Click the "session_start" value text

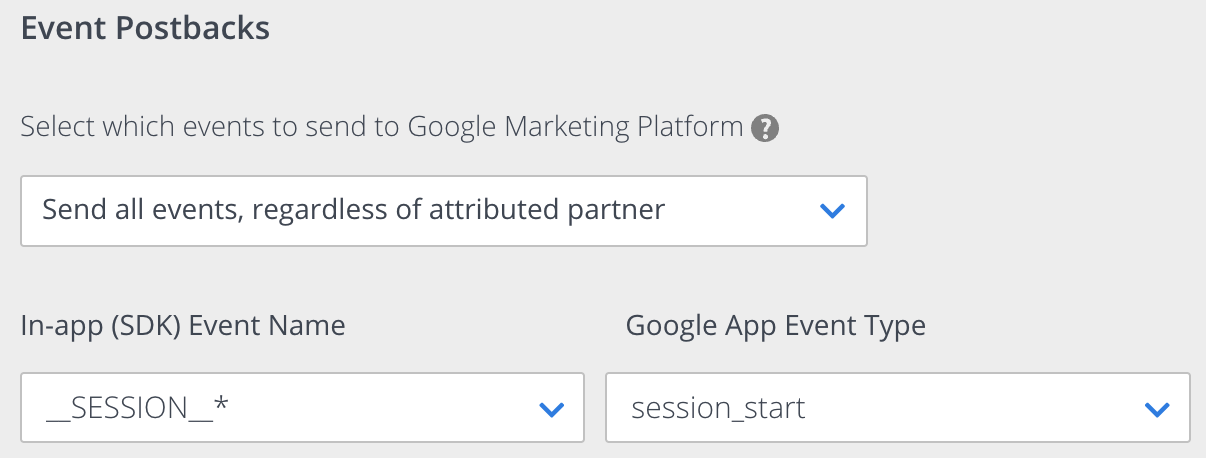pyautogui.click(x=718, y=409)
